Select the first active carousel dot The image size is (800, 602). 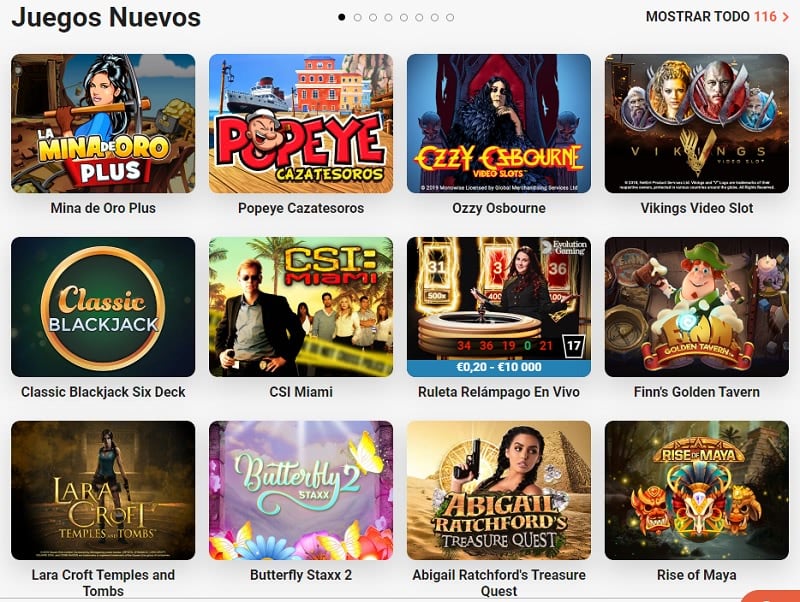(x=342, y=17)
